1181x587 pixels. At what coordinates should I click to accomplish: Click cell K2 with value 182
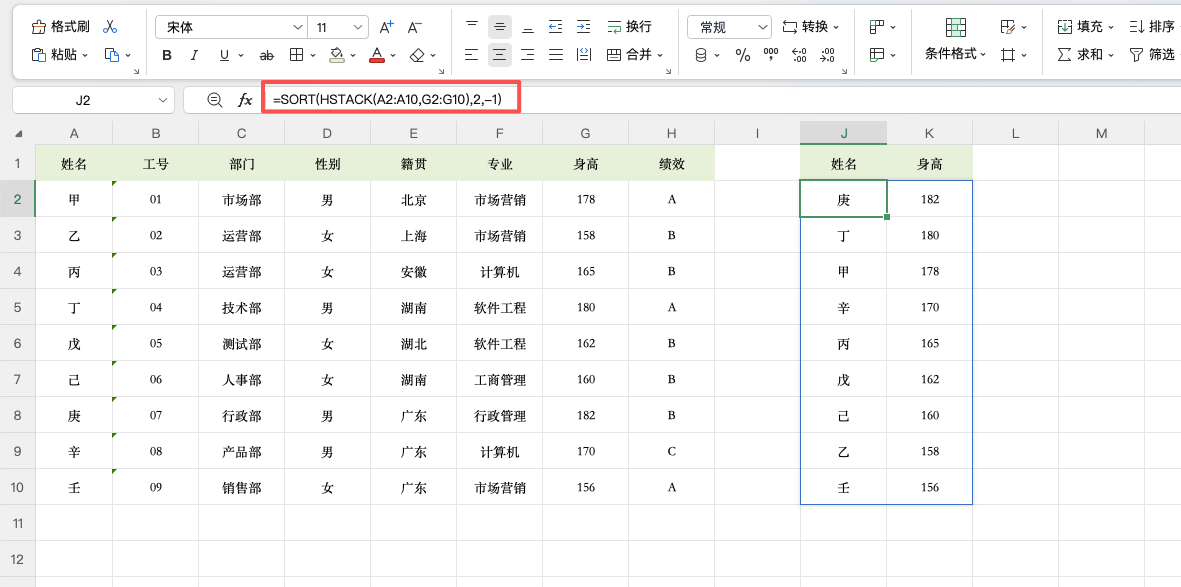point(929,200)
